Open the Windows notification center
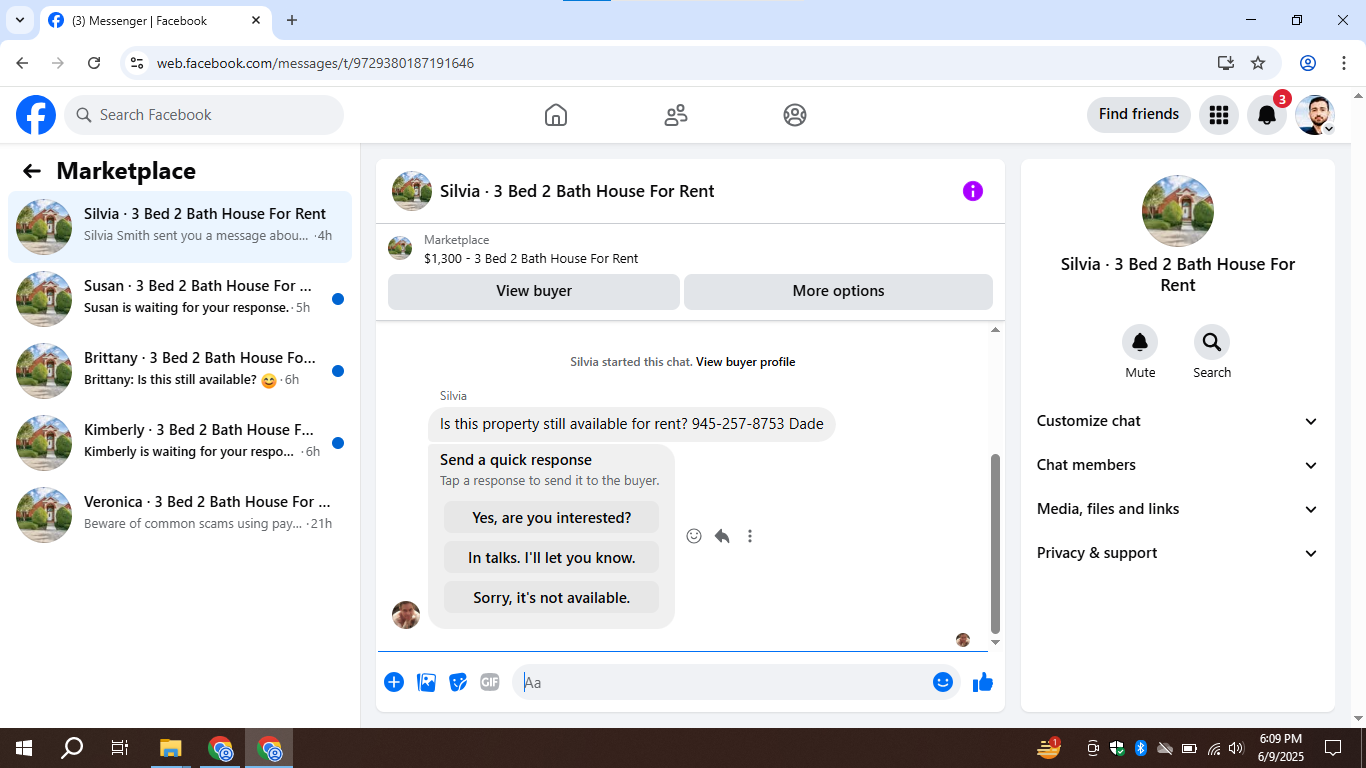The image size is (1366, 768). point(1333,748)
